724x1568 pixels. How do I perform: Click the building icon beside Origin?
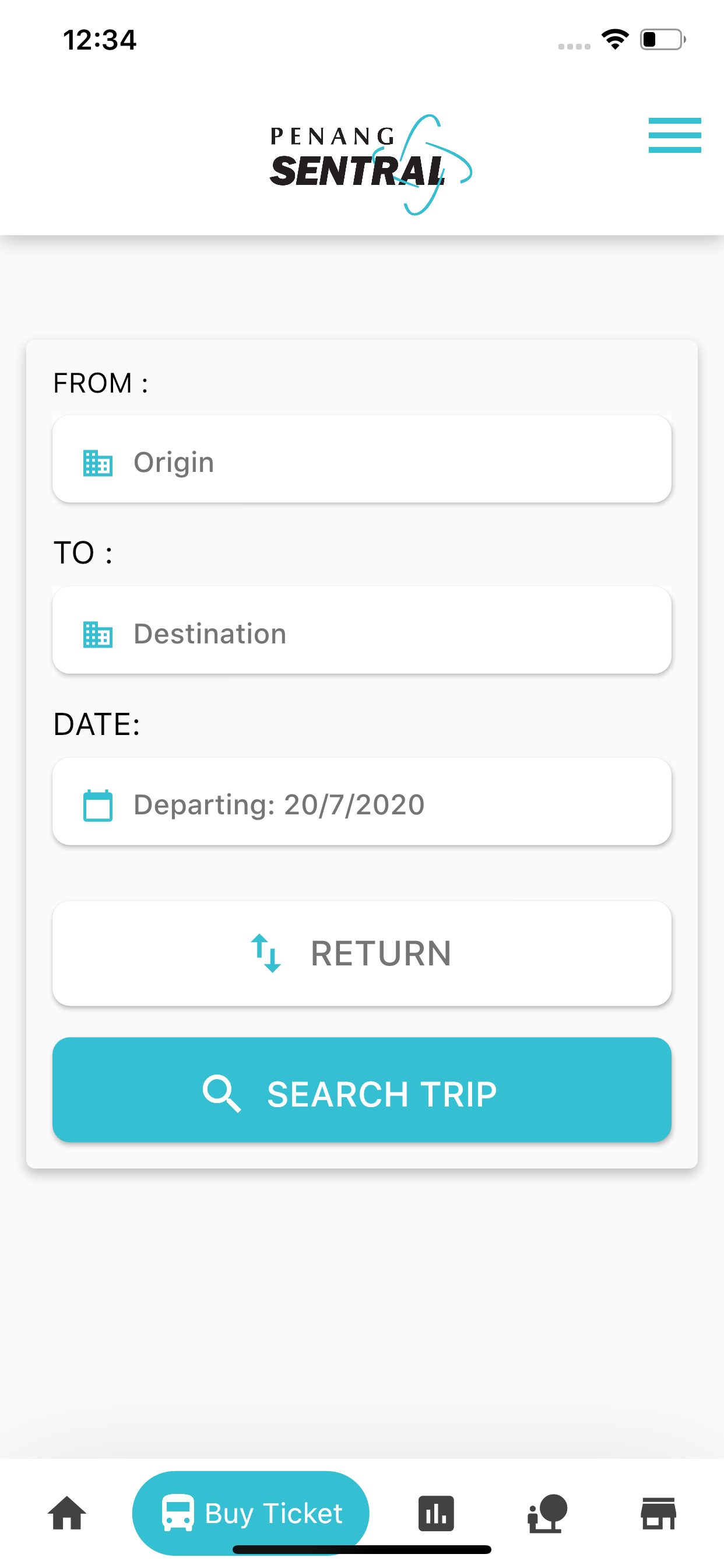98,463
